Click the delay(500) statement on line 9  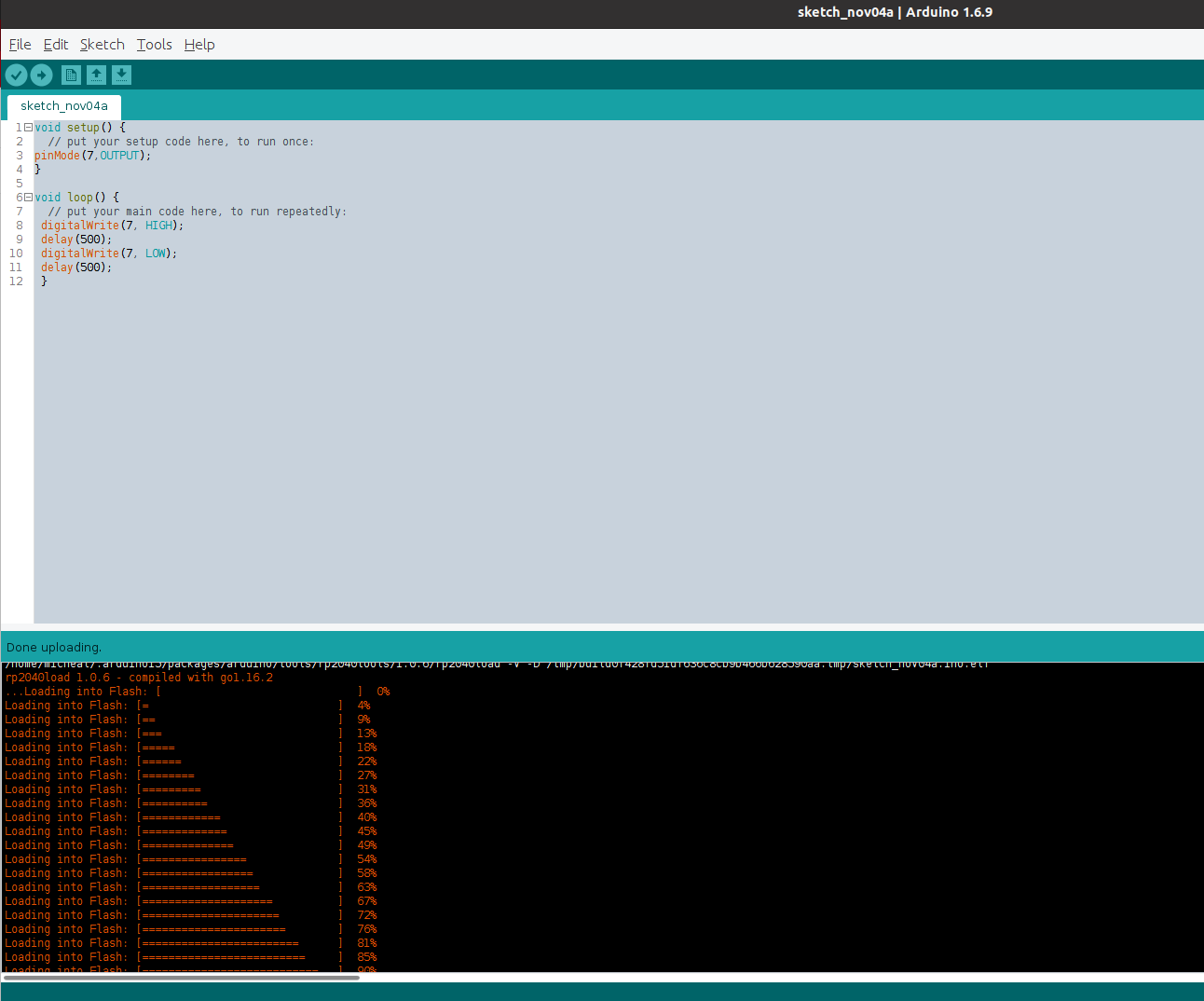coord(75,239)
